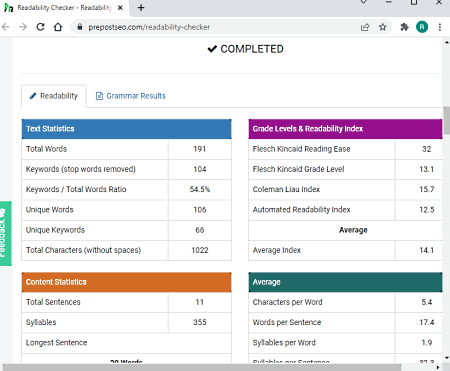
Task: Bookmark this page with star icon
Action: (383, 27)
